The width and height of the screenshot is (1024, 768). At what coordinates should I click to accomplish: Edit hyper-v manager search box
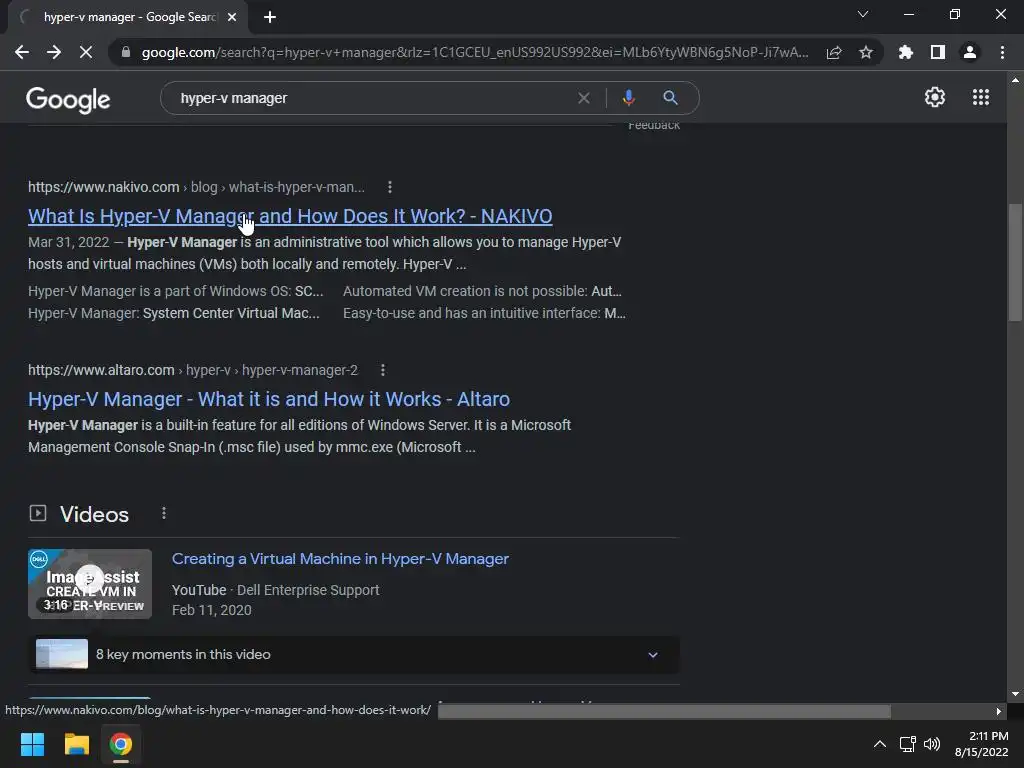click(372, 98)
